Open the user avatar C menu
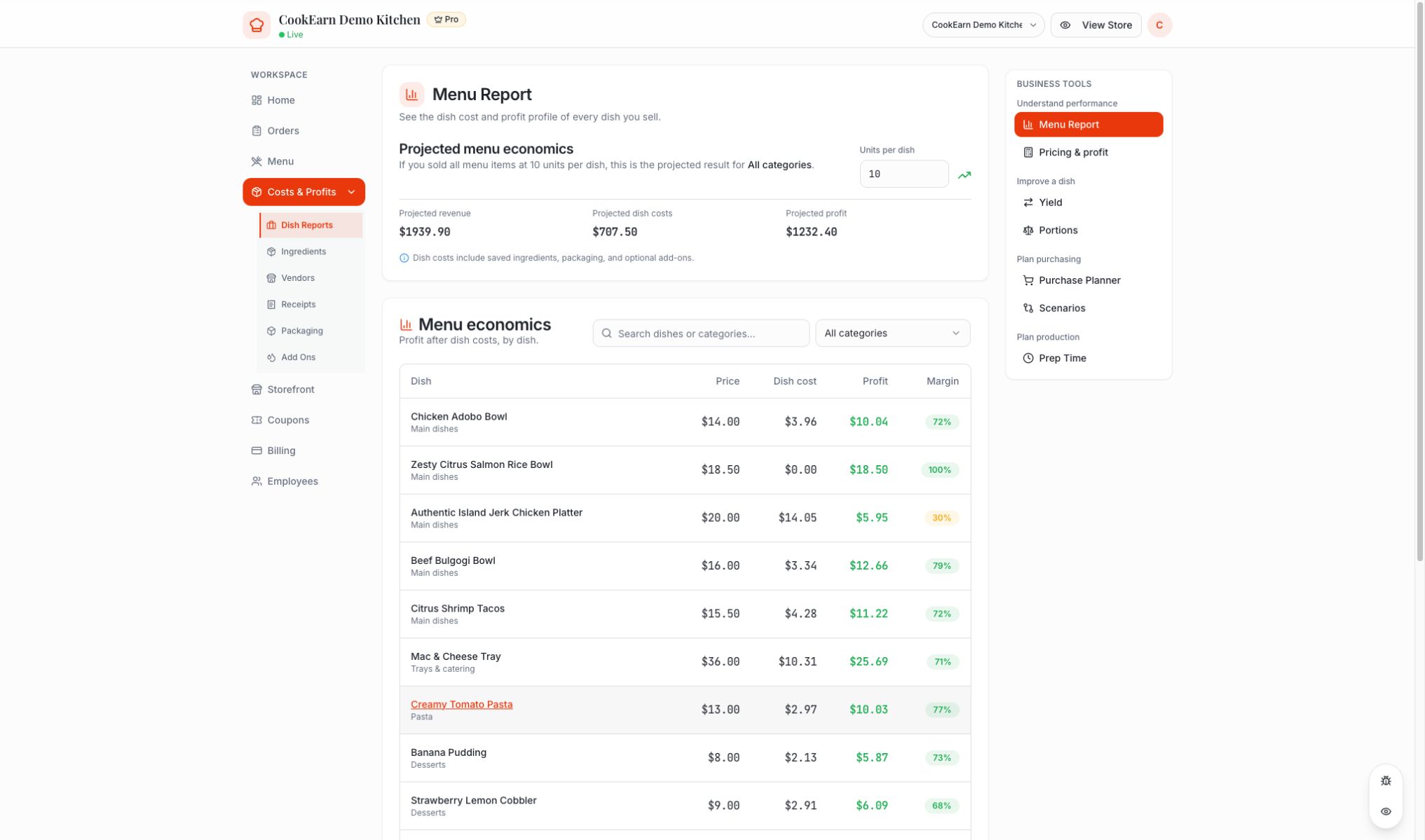The image size is (1425, 840). 1159,25
